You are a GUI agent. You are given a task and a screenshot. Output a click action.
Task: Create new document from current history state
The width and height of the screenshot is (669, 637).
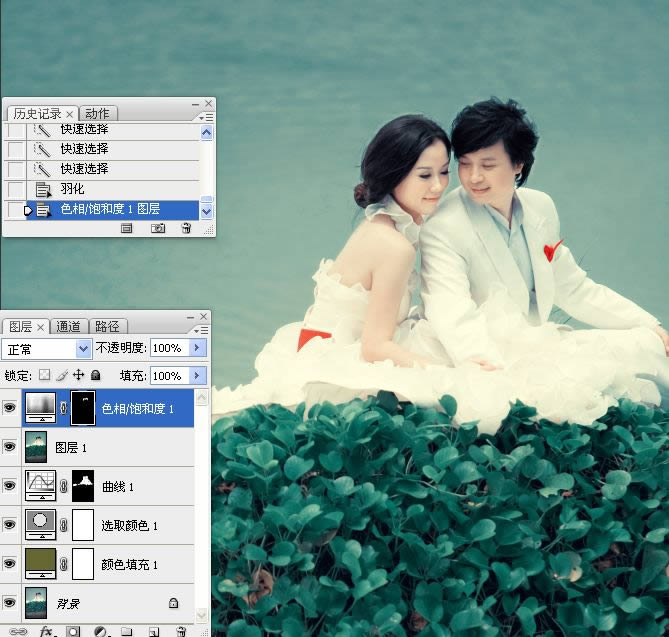coord(127,228)
